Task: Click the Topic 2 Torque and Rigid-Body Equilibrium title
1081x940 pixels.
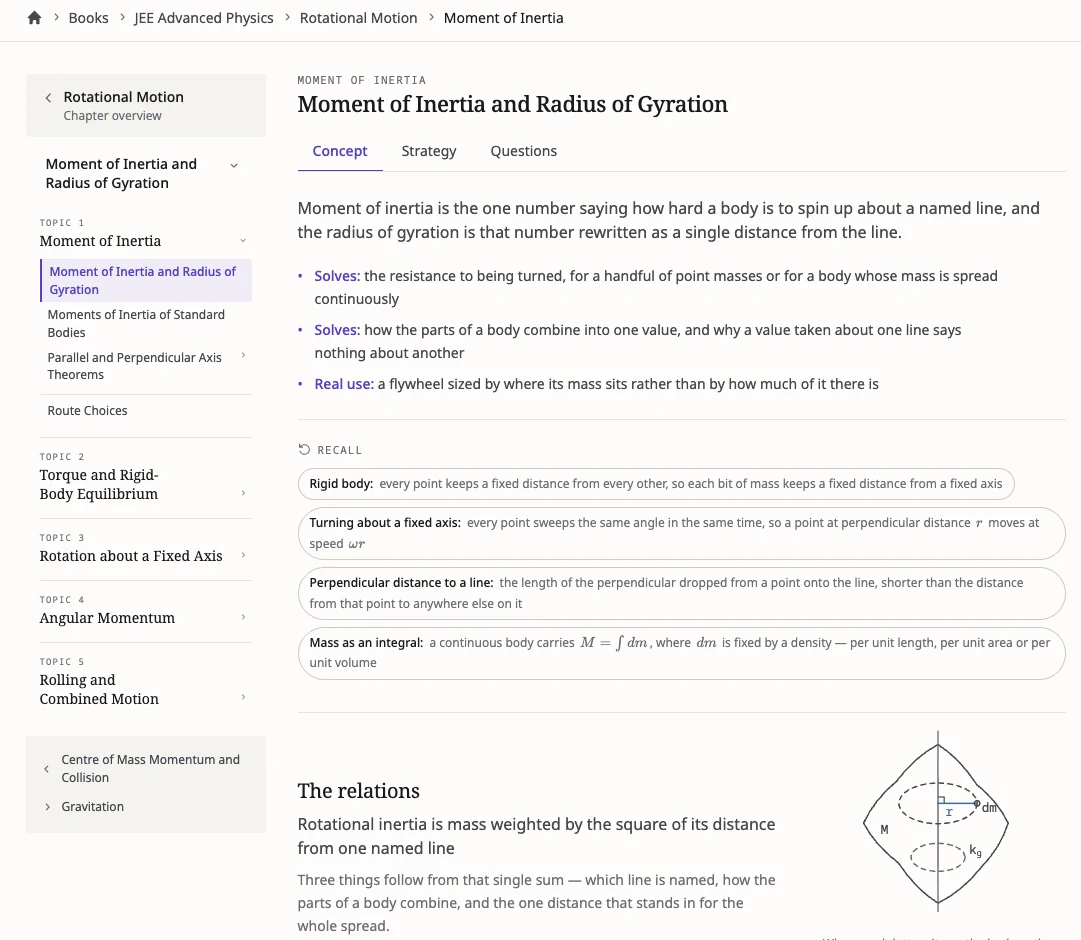Action: click(99, 484)
